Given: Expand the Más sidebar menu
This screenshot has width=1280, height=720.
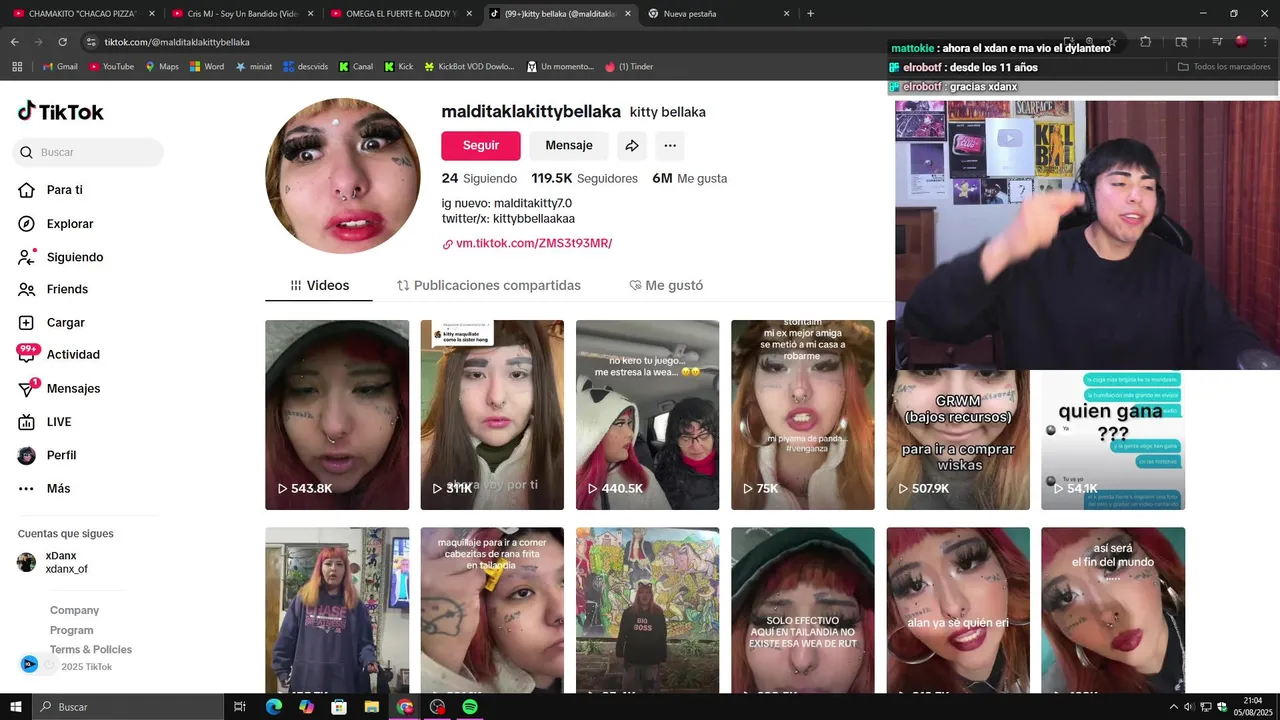Looking at the screenshot, I should 58,489.
